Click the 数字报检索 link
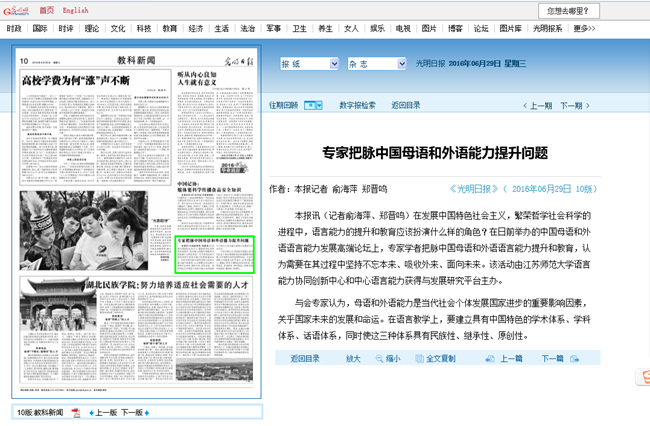The width and height of the screenshot is (650, 426). 357,105
